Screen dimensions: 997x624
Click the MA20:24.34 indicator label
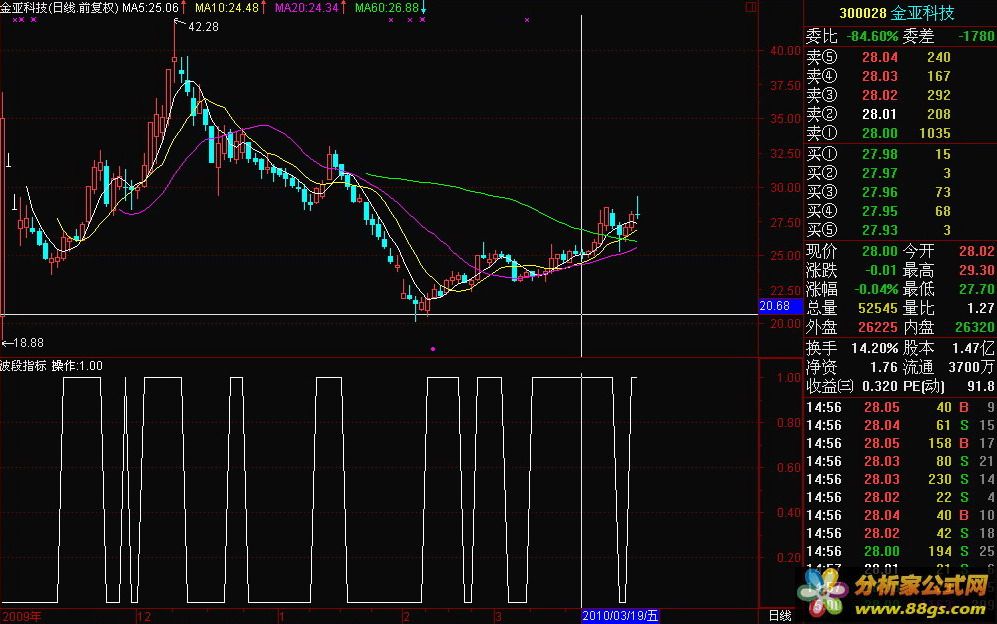[x=306, y=8]
